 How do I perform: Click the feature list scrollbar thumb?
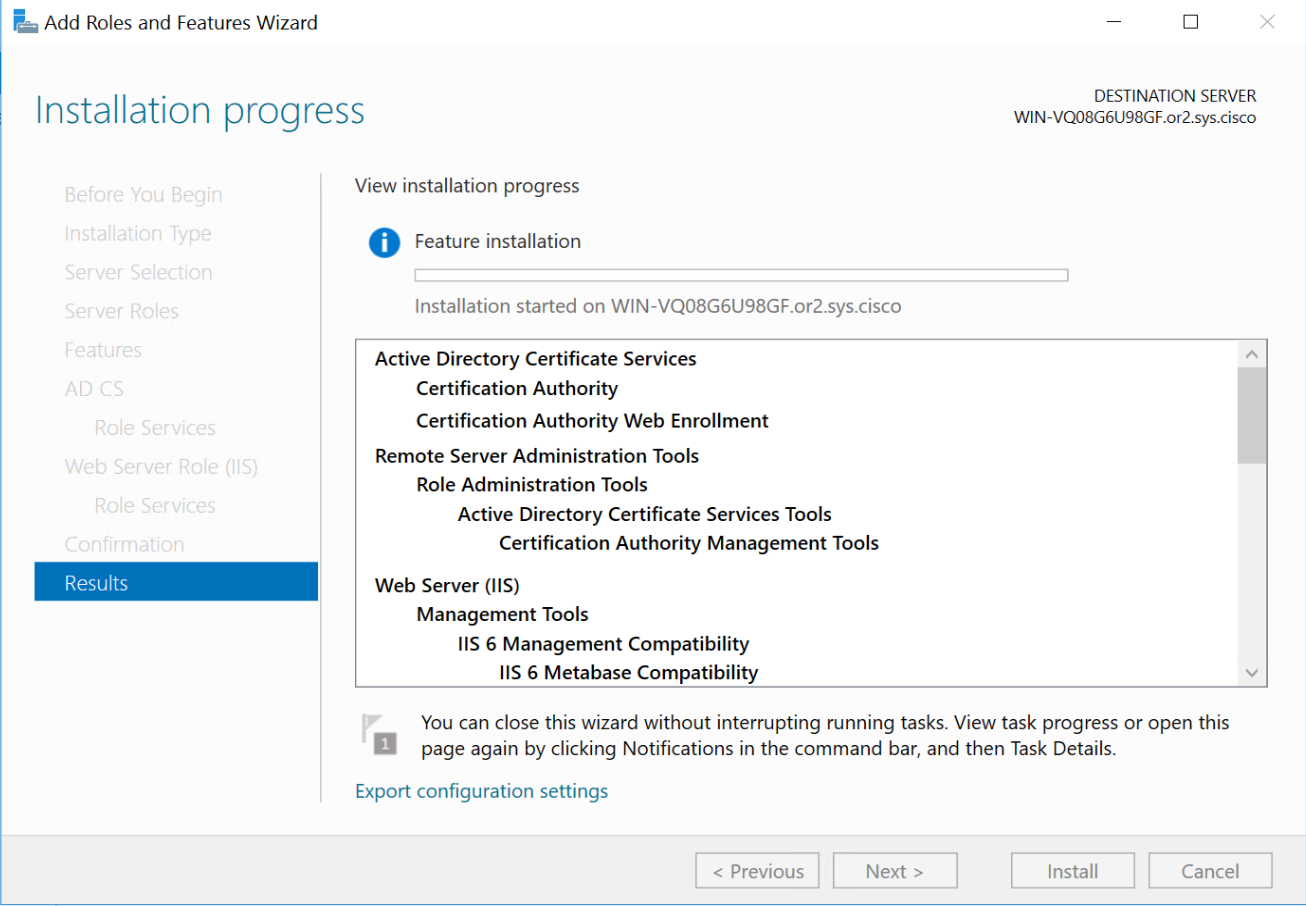point(1251,415)
